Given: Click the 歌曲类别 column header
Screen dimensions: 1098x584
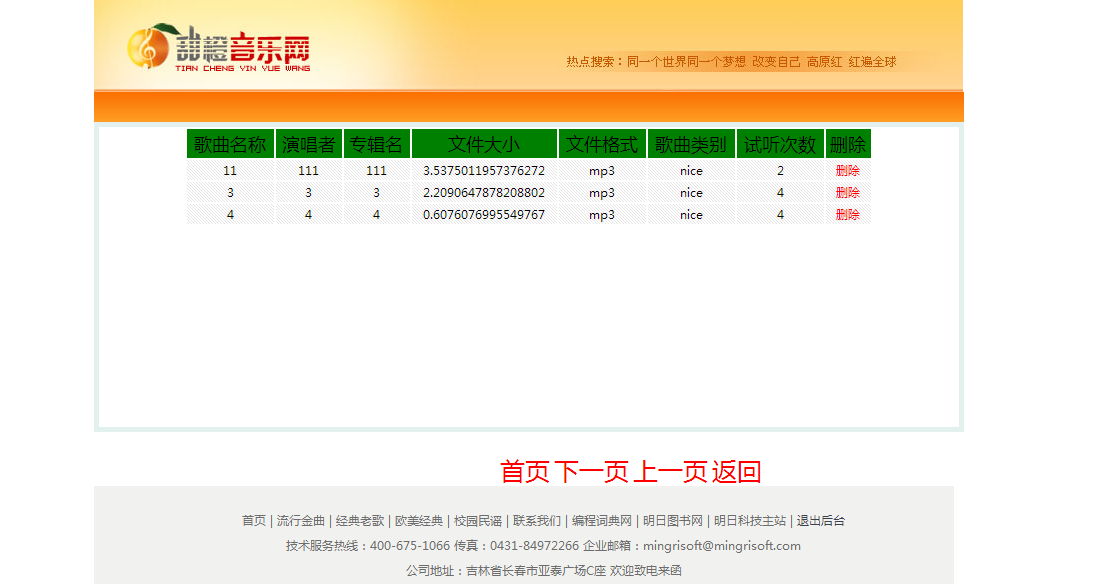Looking at the screenshot, I should pos(691,144).
